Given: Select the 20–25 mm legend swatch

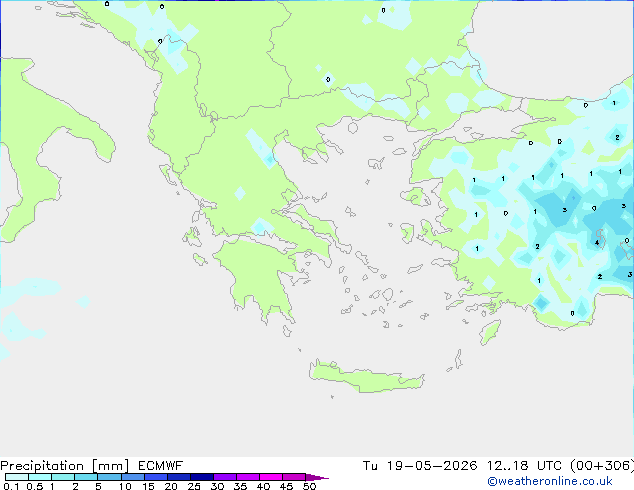Looking at the screenshot, I should coord(178,477).
